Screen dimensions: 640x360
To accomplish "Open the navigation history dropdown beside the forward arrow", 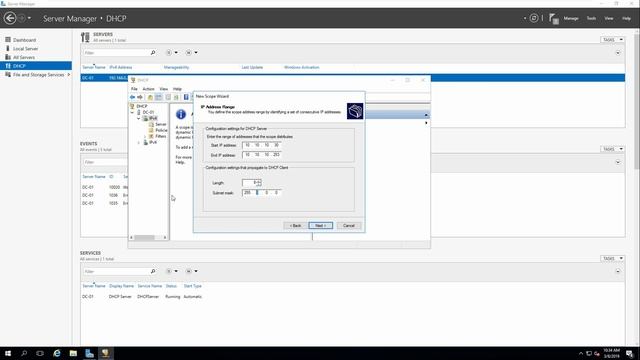I will 29,18.
